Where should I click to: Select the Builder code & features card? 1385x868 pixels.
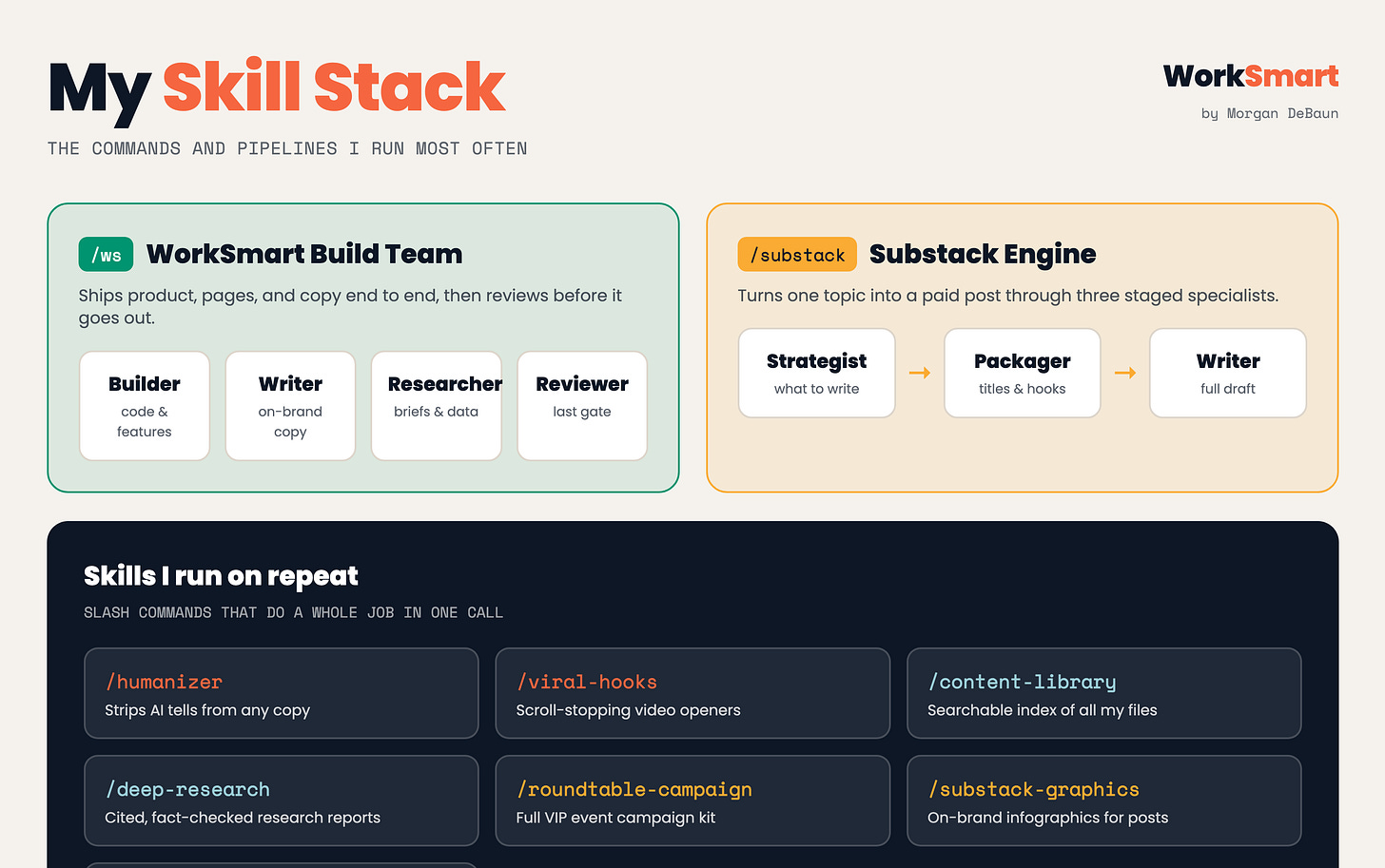point(145,406)
